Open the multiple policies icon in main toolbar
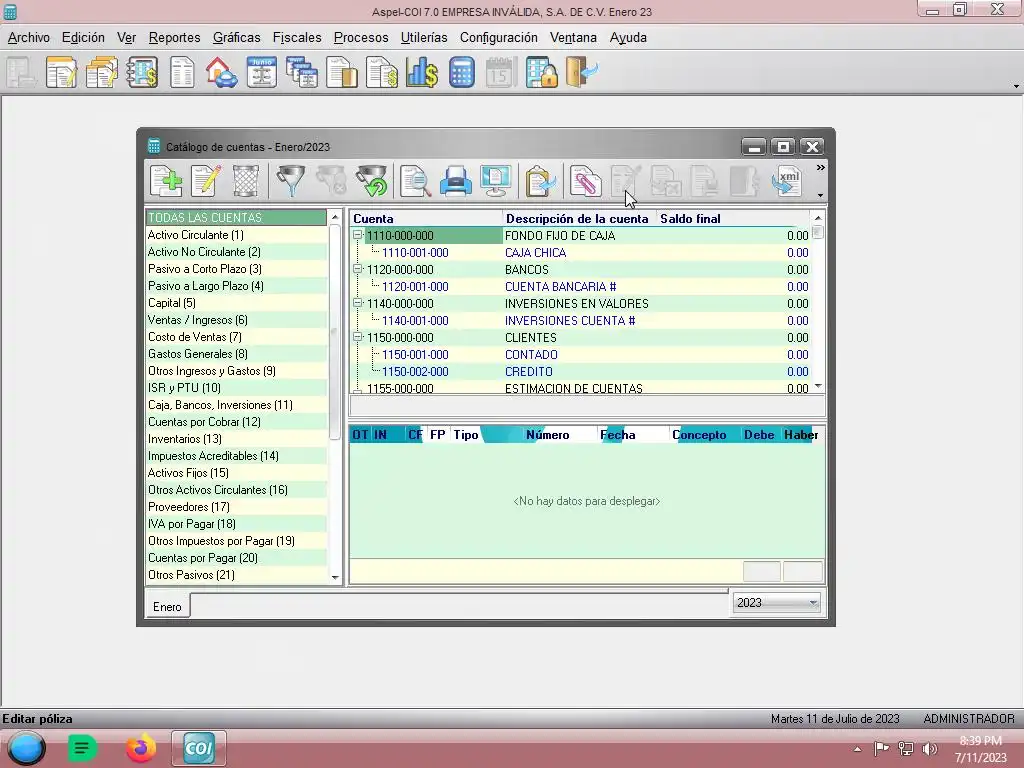The image size is (1024, 768). pyautogui.click(x=101, y=72)
